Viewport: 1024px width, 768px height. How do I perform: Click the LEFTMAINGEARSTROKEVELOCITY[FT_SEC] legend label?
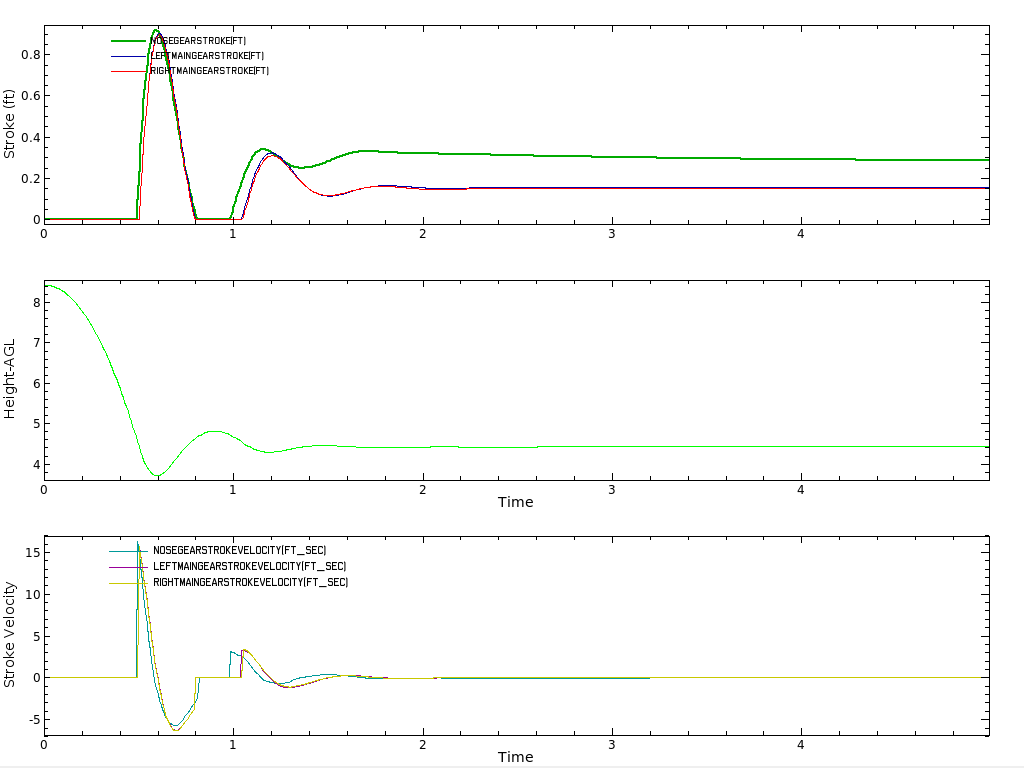[x=250, y=567]
